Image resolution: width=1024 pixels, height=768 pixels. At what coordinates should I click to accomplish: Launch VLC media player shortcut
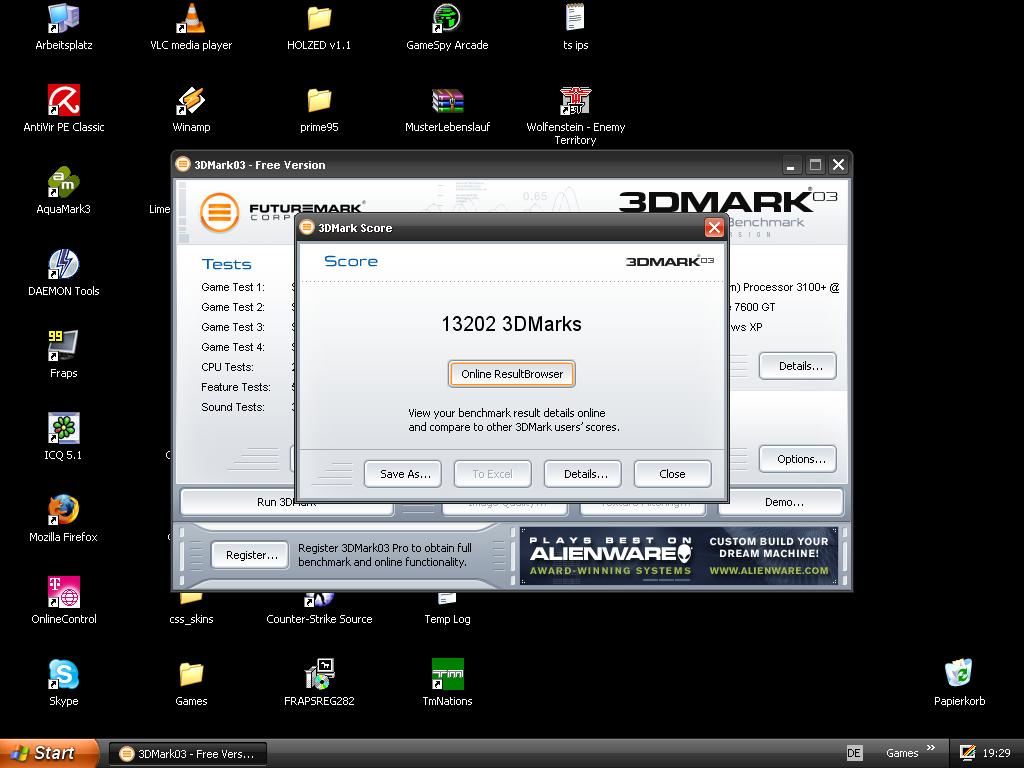pos(191,27)
